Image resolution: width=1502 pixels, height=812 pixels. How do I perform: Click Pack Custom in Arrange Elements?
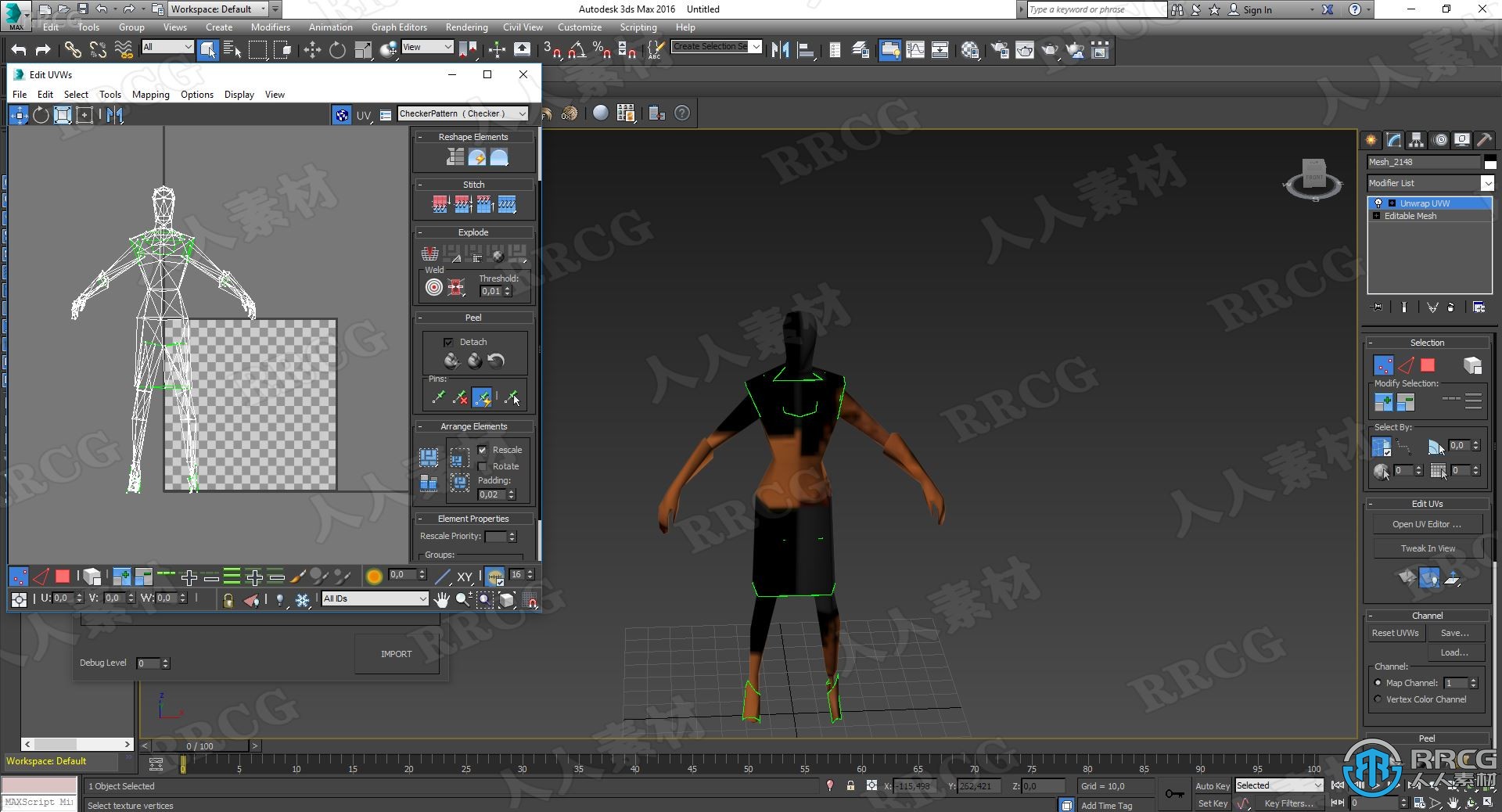(429, 458)
